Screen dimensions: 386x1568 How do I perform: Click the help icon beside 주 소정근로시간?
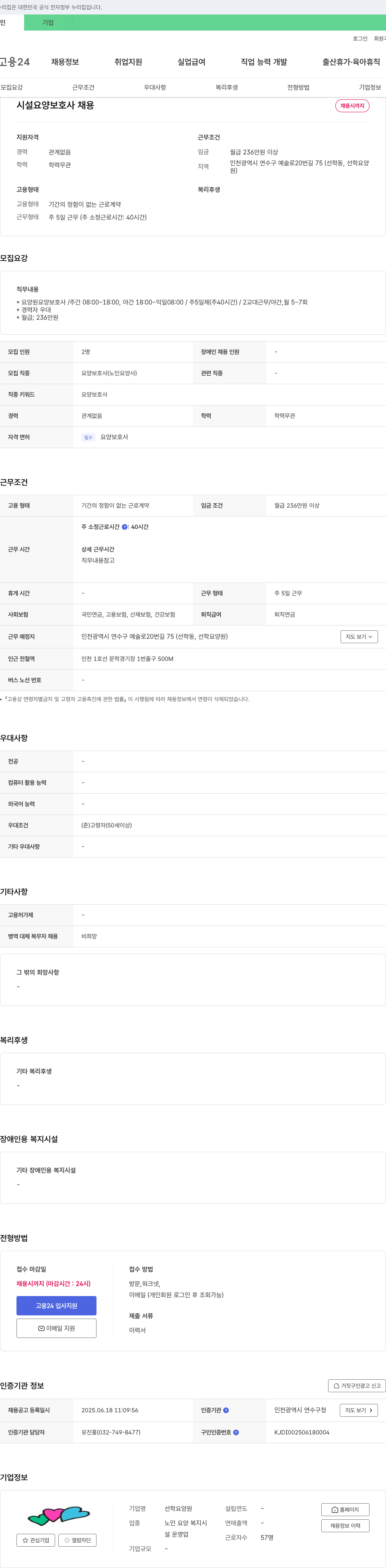click(x=125, y=527)
